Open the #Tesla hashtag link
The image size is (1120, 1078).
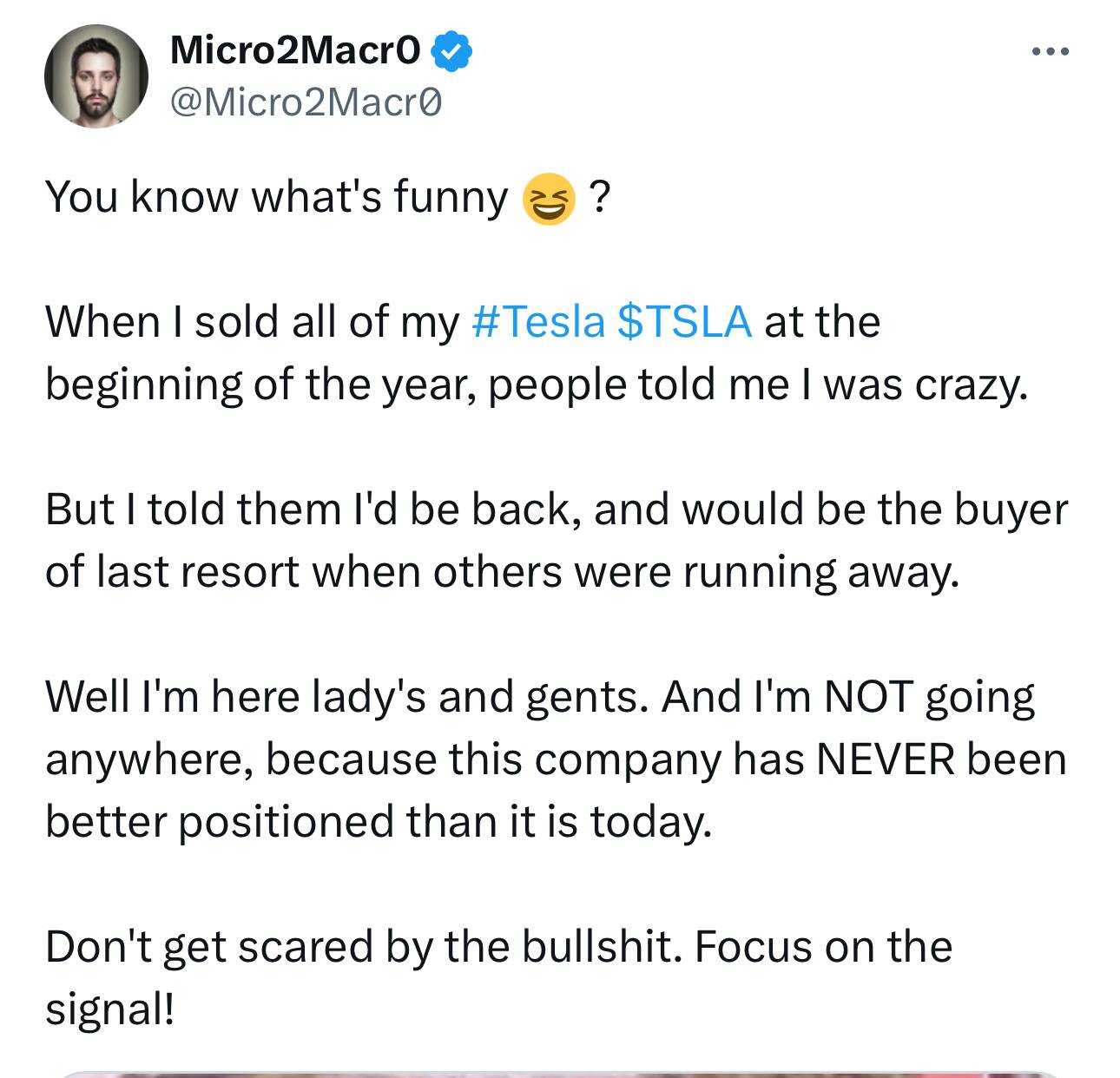[537, 321]
